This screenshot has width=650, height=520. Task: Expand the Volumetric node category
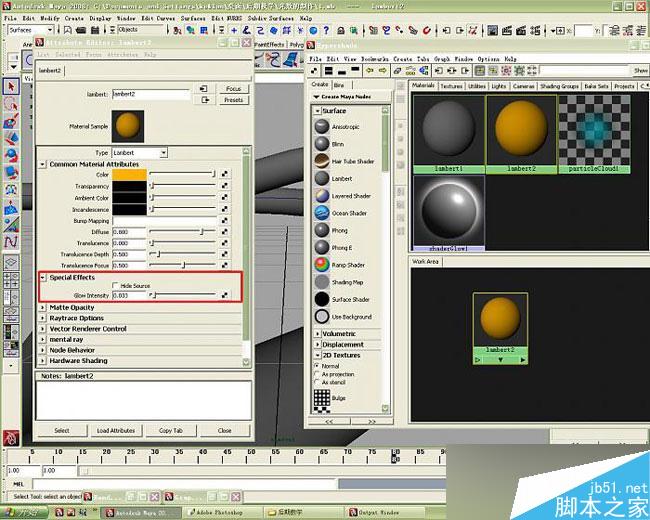click(318, 334)
